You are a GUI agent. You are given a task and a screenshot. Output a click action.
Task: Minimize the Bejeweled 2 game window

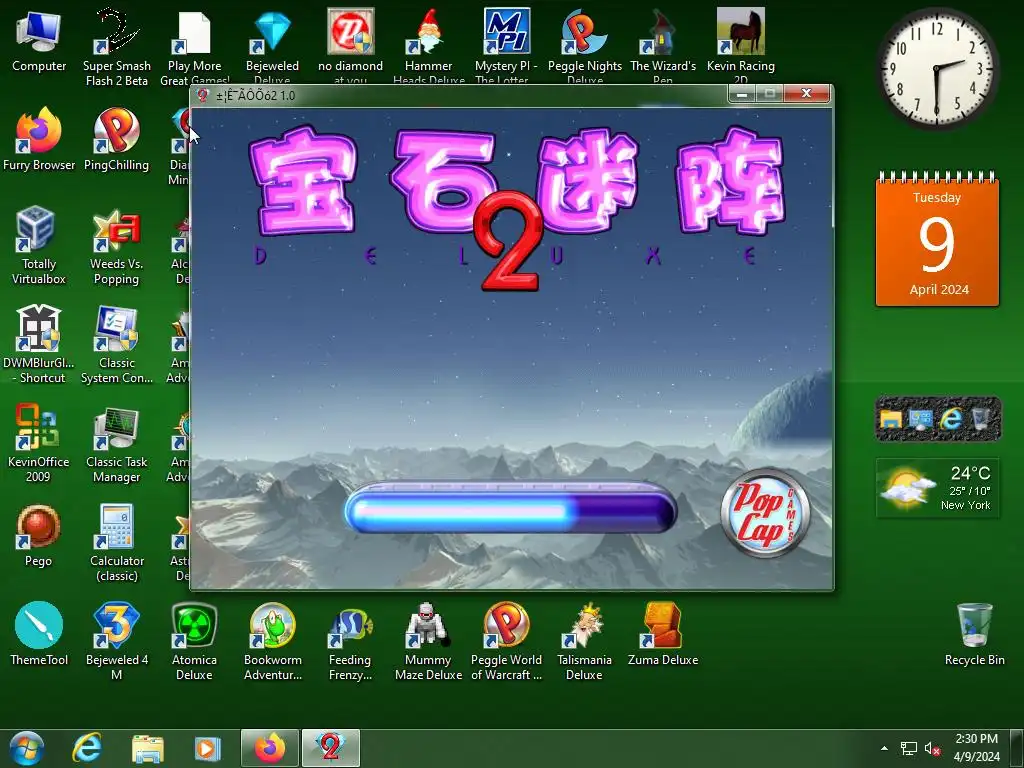click(x=741, y=94)
